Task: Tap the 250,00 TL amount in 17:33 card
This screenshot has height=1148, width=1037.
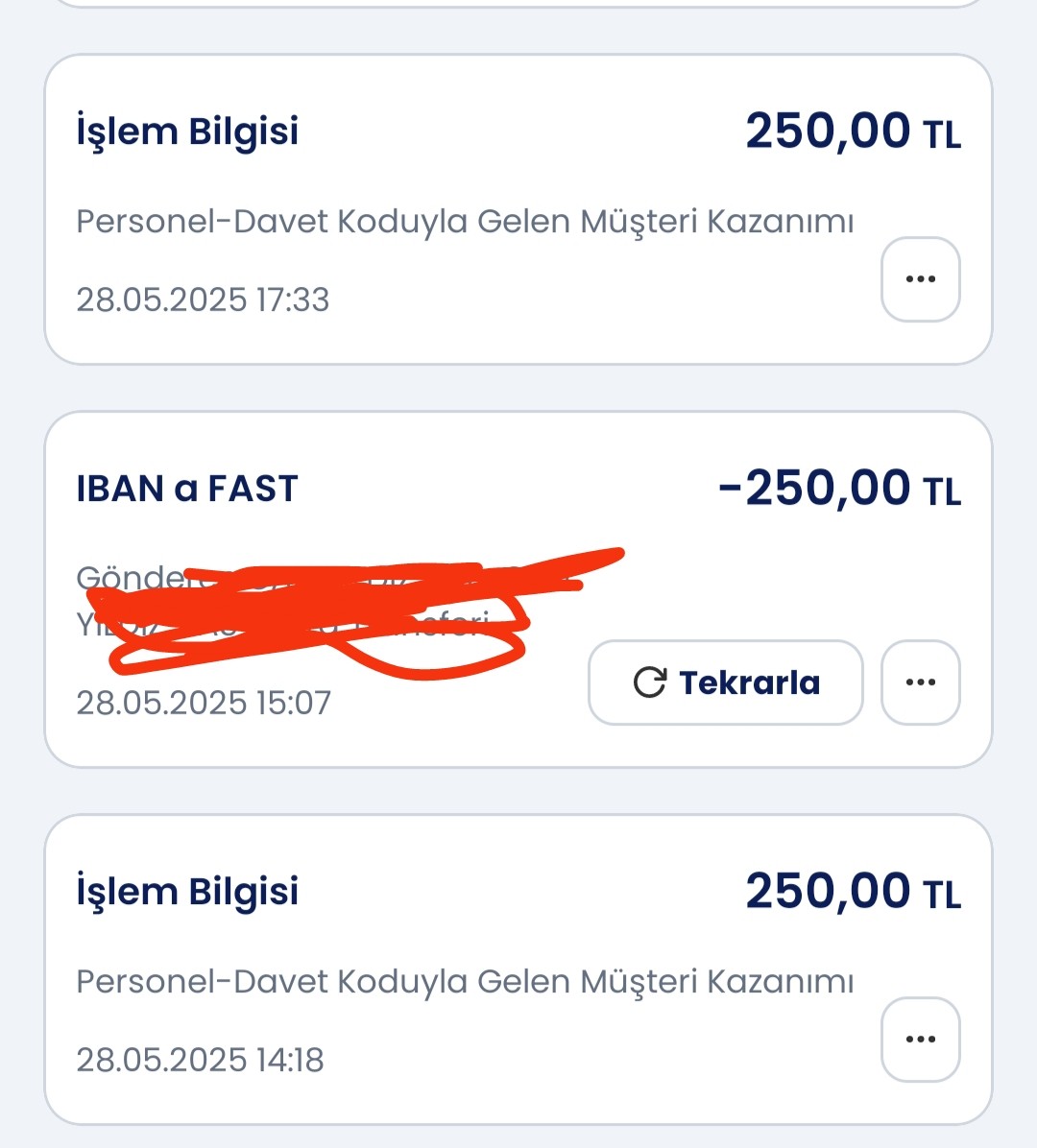Action: [854, 132]
